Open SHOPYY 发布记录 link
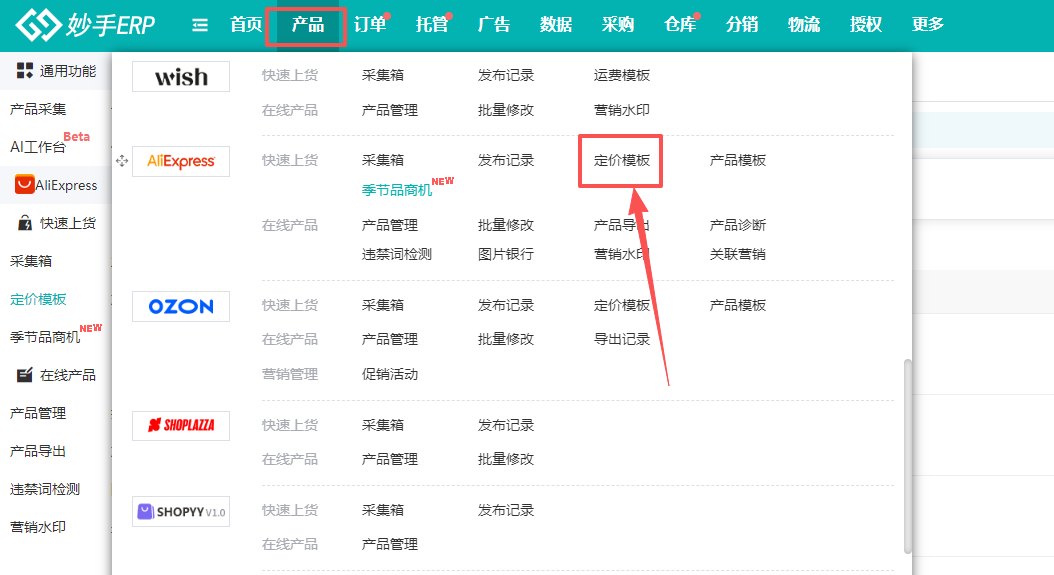Image resolution: width=1054 pixels, height=575 pixels. (x=506, y=510)
